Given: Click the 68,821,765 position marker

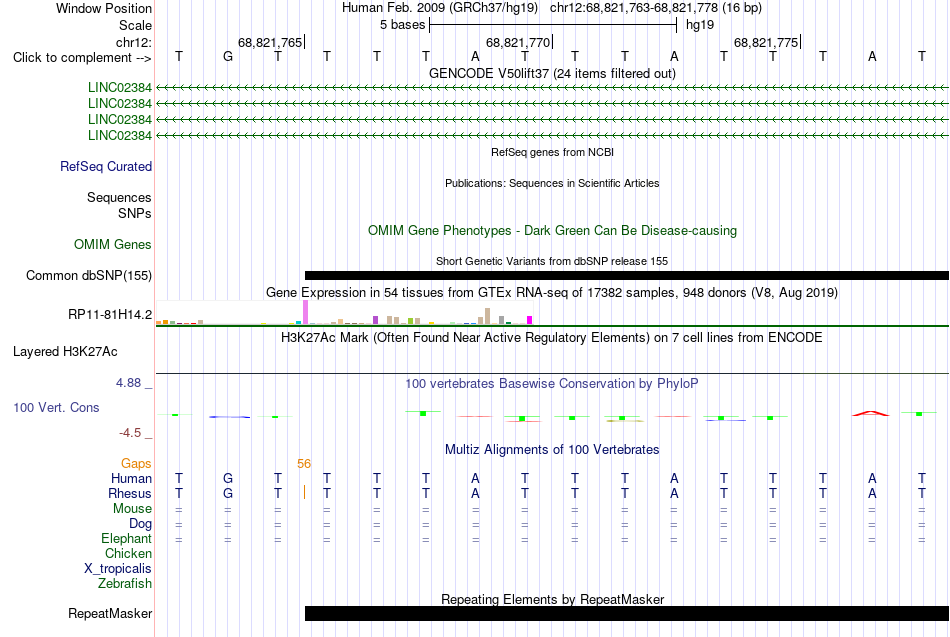Looking at the screenshot, I should (270, 42).
